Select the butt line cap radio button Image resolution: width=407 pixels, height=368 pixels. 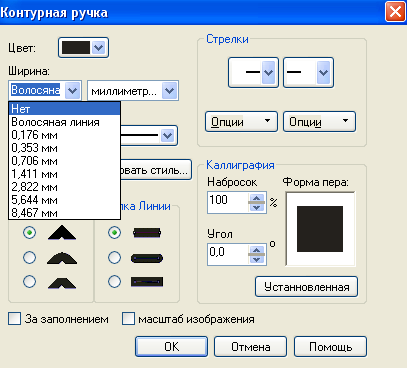pos(114,232)
